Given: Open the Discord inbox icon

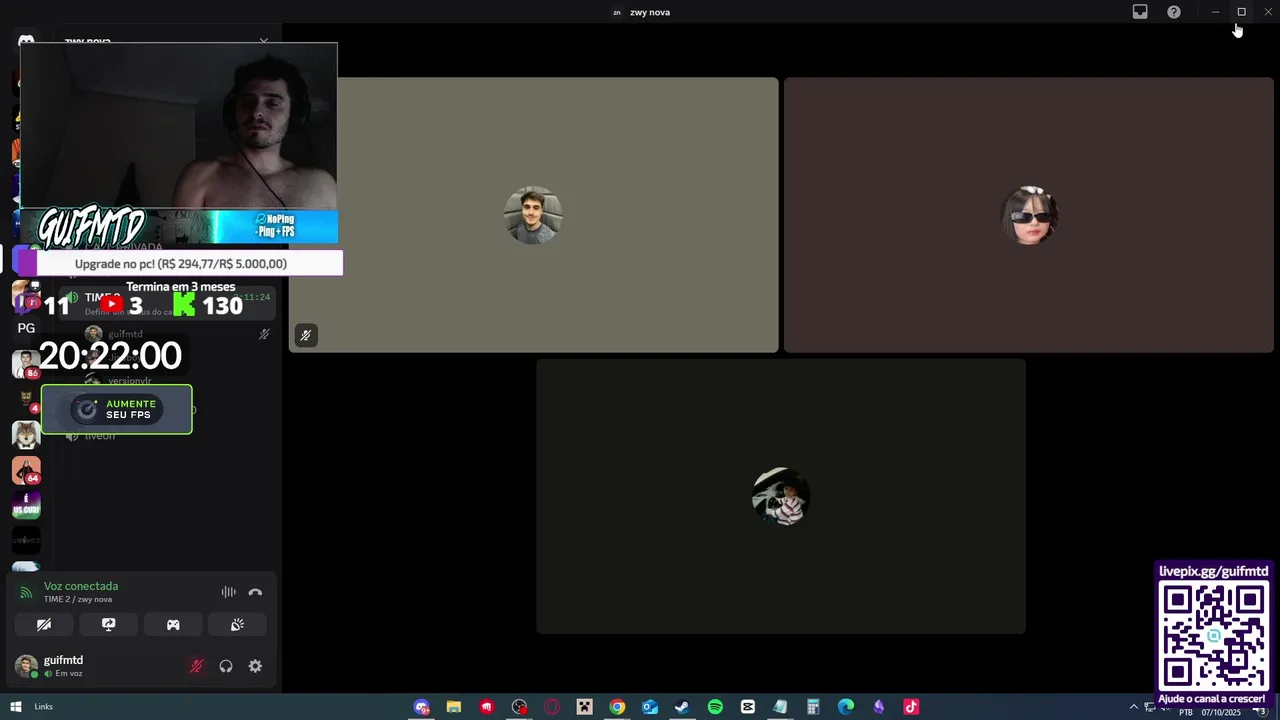Looking at the screenshot, I should [1140, 12].
